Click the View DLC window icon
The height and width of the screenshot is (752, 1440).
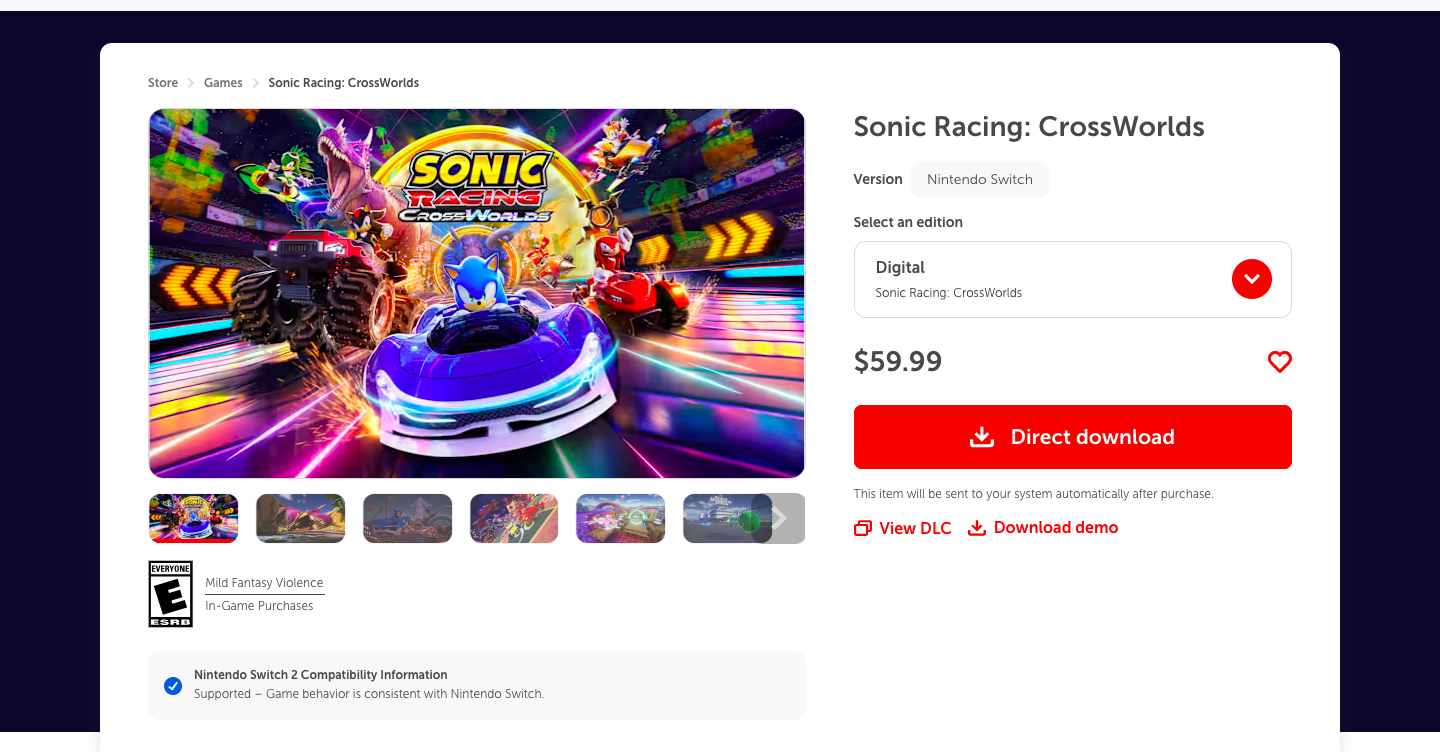pyautogui.click(x=862, y=528)
